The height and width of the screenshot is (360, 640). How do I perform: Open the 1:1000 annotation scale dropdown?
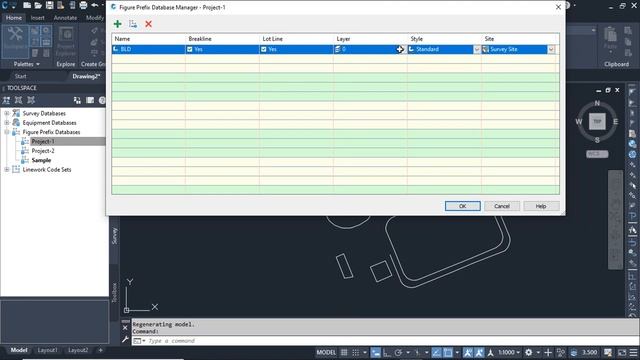[x=509, y=353]
